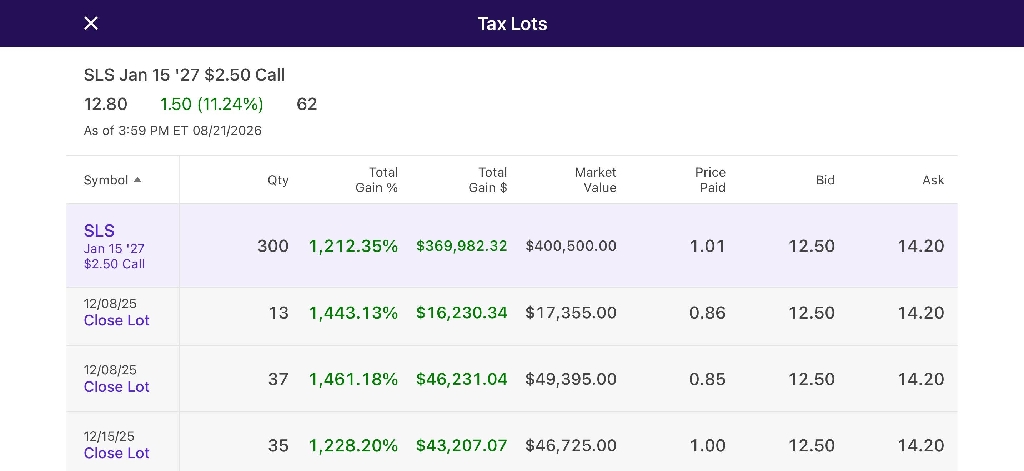Close Lot dated 12/15/25
Image resolution: width=1024 pixels, height=471 pixels.
116,453
